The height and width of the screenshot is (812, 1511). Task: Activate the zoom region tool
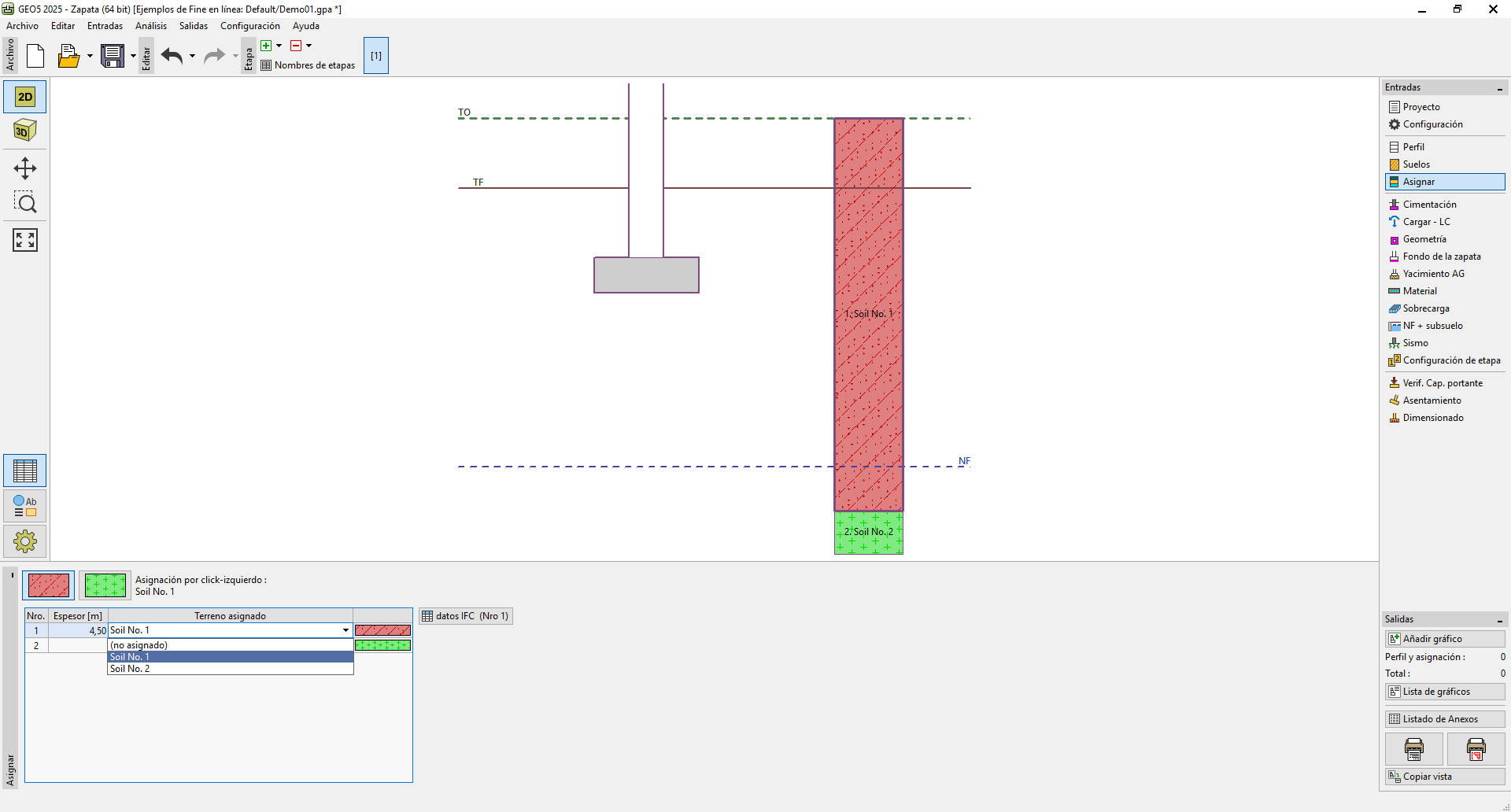[25, 203]
